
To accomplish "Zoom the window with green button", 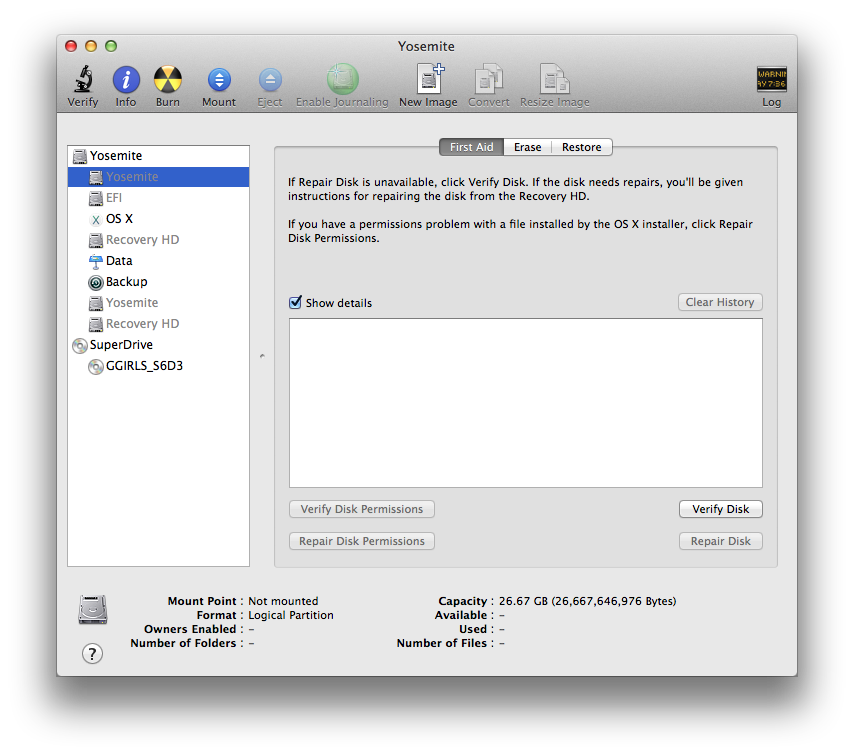I will [x=111, y=46].
